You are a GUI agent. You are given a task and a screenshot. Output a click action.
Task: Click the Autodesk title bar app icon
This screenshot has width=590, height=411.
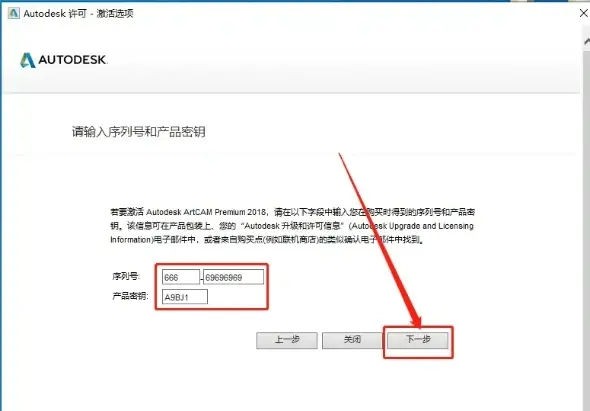coord(14,13)
